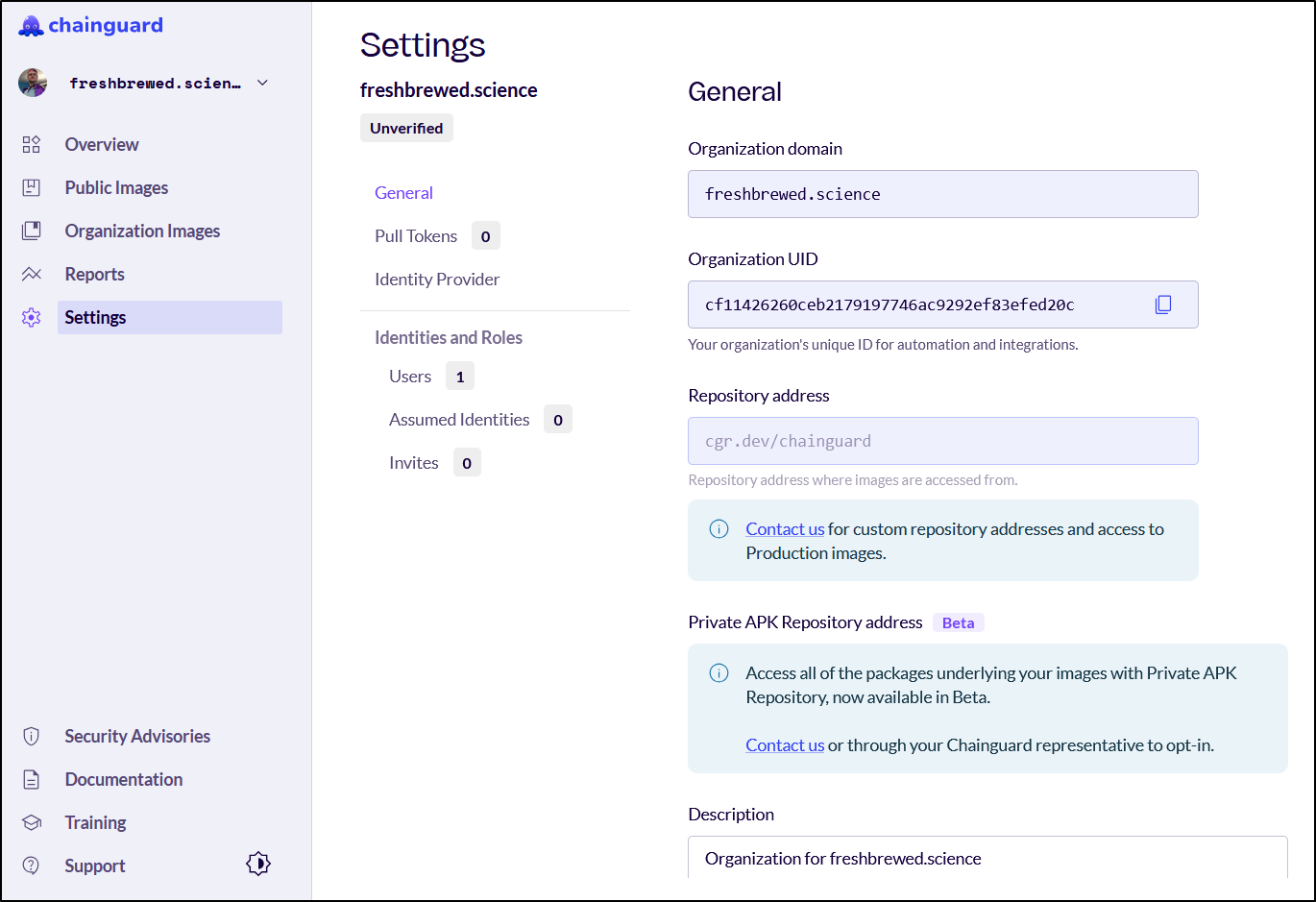This screenshot has height=902, width=1316.
Task: Open Organization Images
Action: pos(142,231)
